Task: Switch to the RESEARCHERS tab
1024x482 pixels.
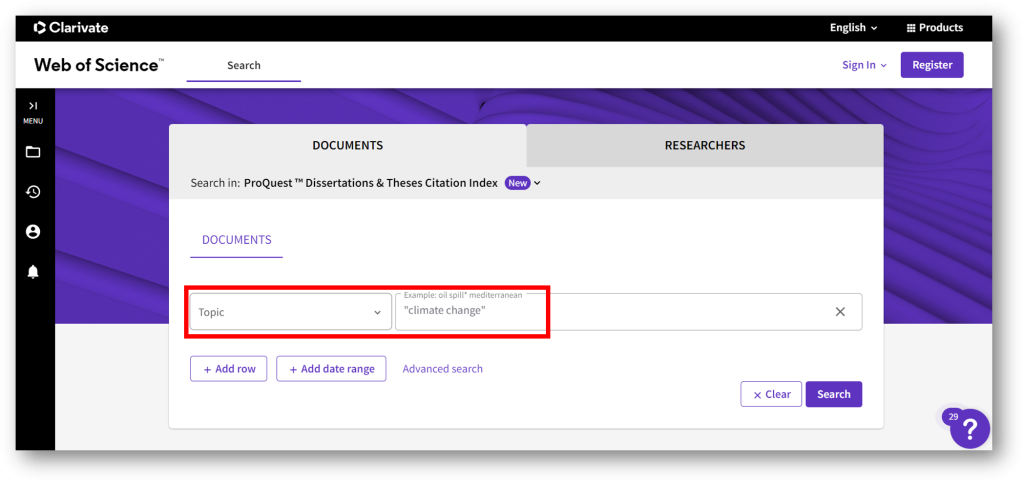Action: [x=705, y=145]
